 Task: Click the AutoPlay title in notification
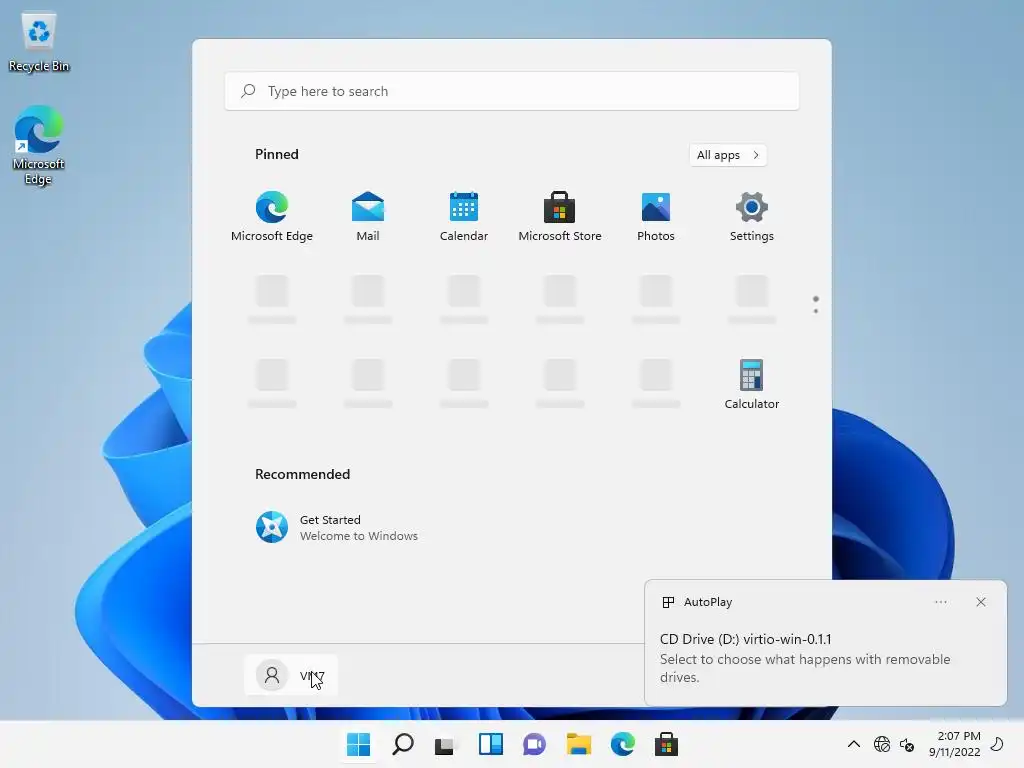[x=708, y=602]
